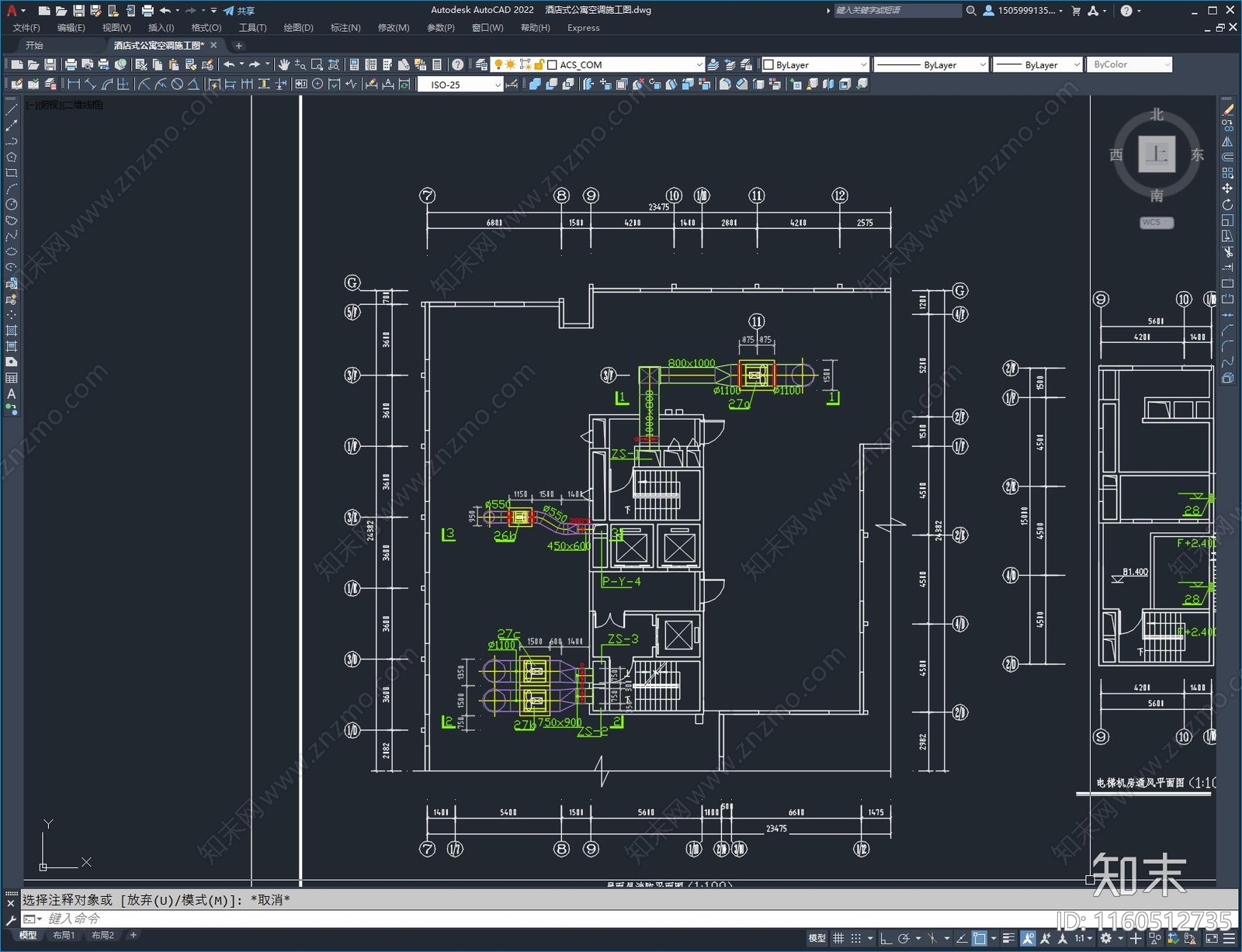
Task: Expand the ByLayer lineweight dropdown
Action: 1076,64
